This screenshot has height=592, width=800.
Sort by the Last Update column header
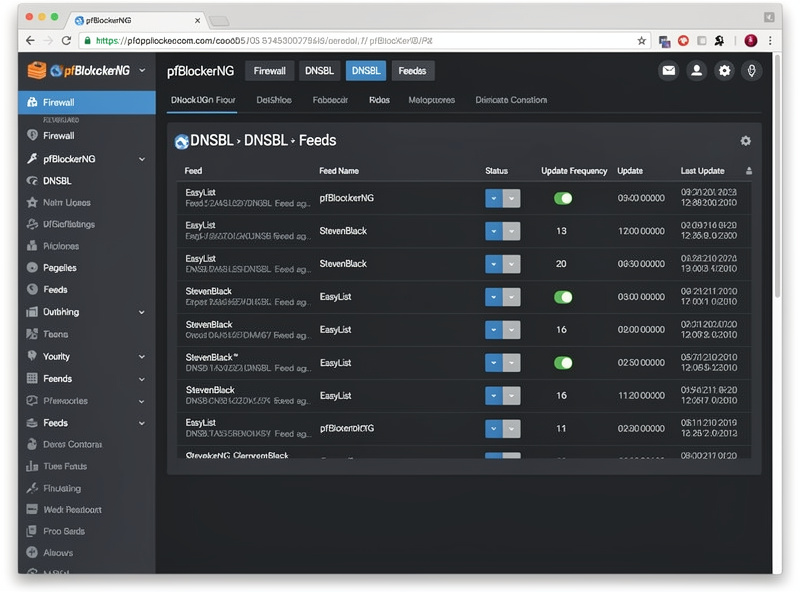point(702,171)
